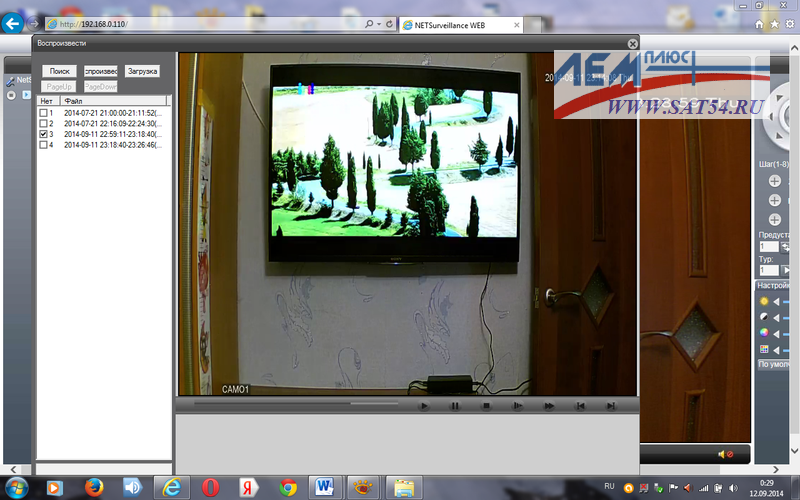
Task: Open the browser Favorites star icon
Action: [774, 24]
